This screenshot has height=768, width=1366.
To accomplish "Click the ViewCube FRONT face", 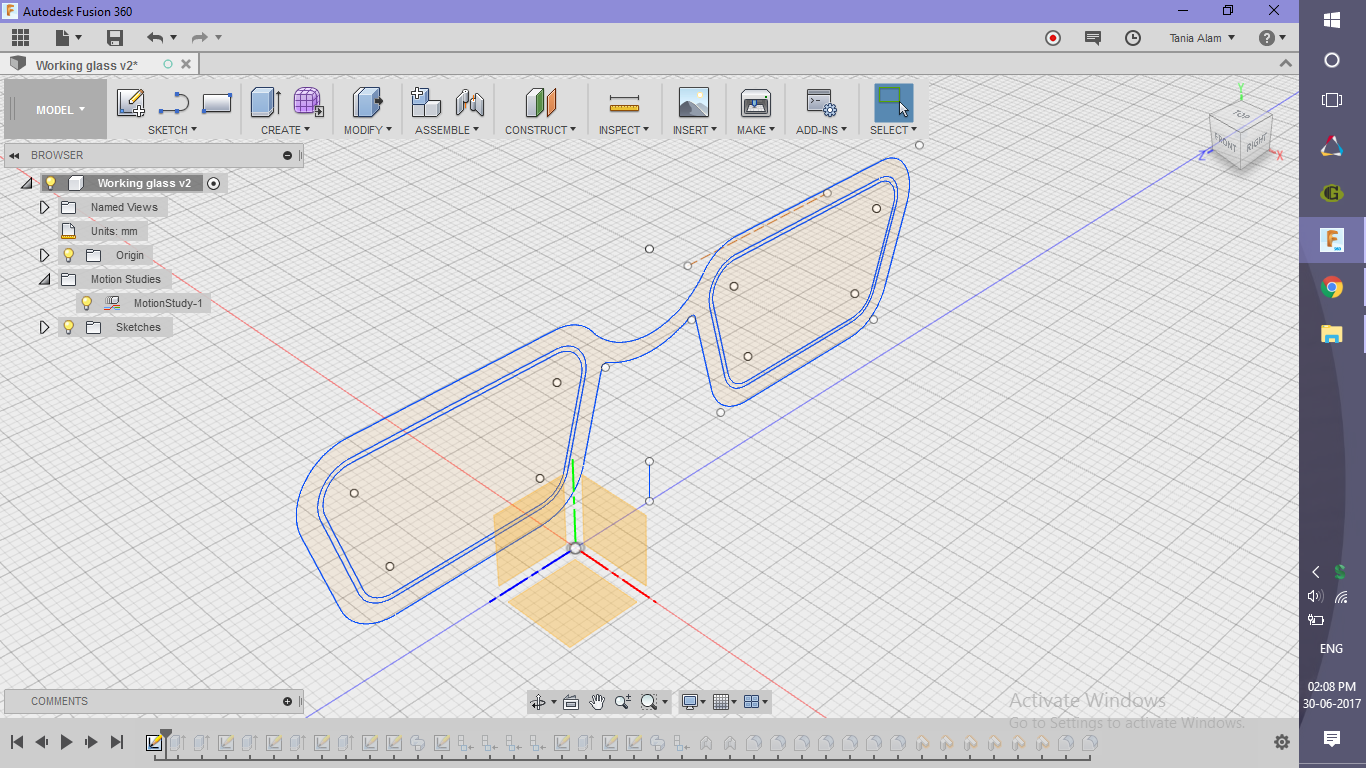I will tap(1225, 145).
